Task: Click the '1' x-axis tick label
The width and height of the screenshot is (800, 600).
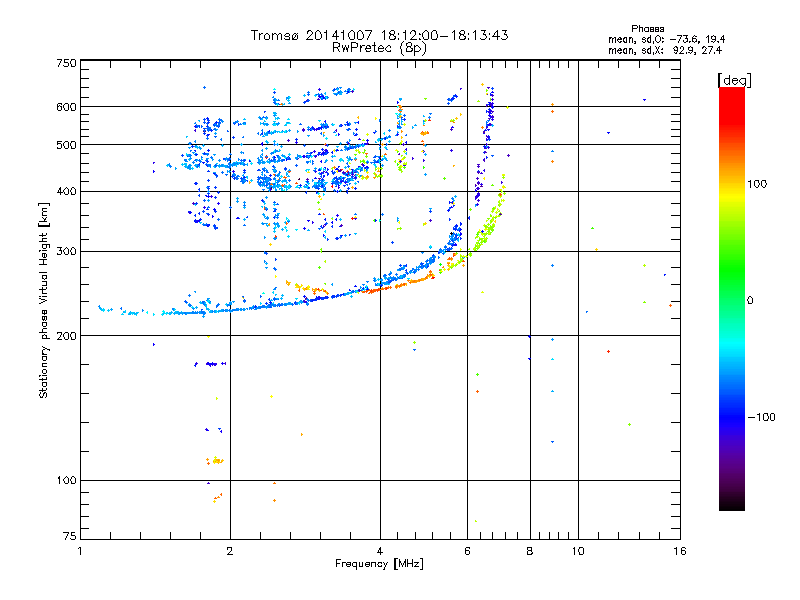Action: [x=80, y=551]
